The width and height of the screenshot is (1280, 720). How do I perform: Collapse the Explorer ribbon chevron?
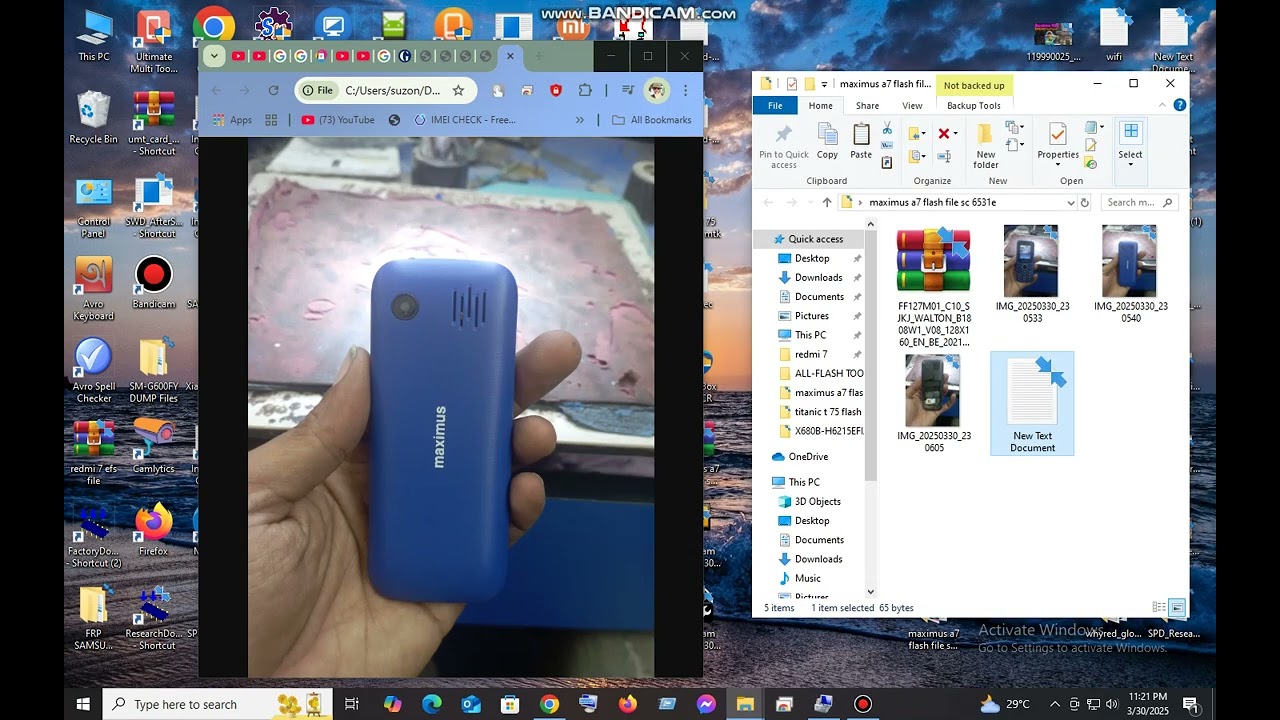[1162, 105]
